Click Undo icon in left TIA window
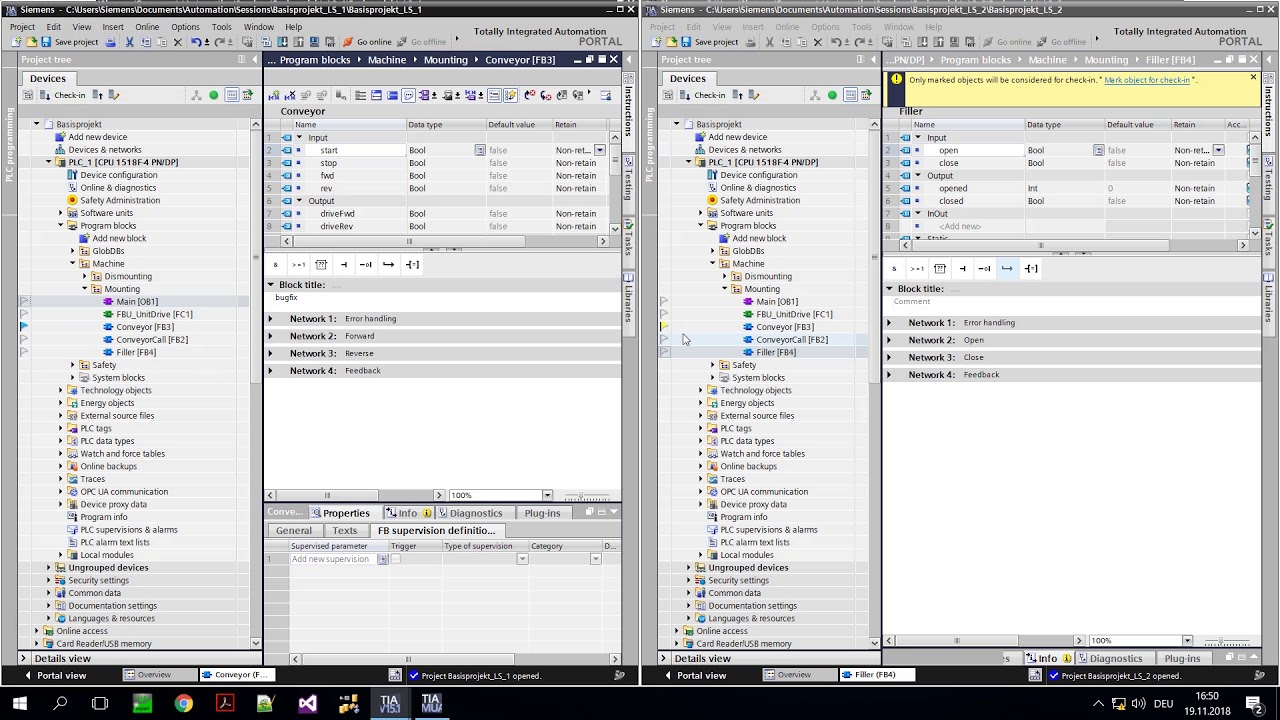Screen dimensions: 1280x720 coord(196,42)
